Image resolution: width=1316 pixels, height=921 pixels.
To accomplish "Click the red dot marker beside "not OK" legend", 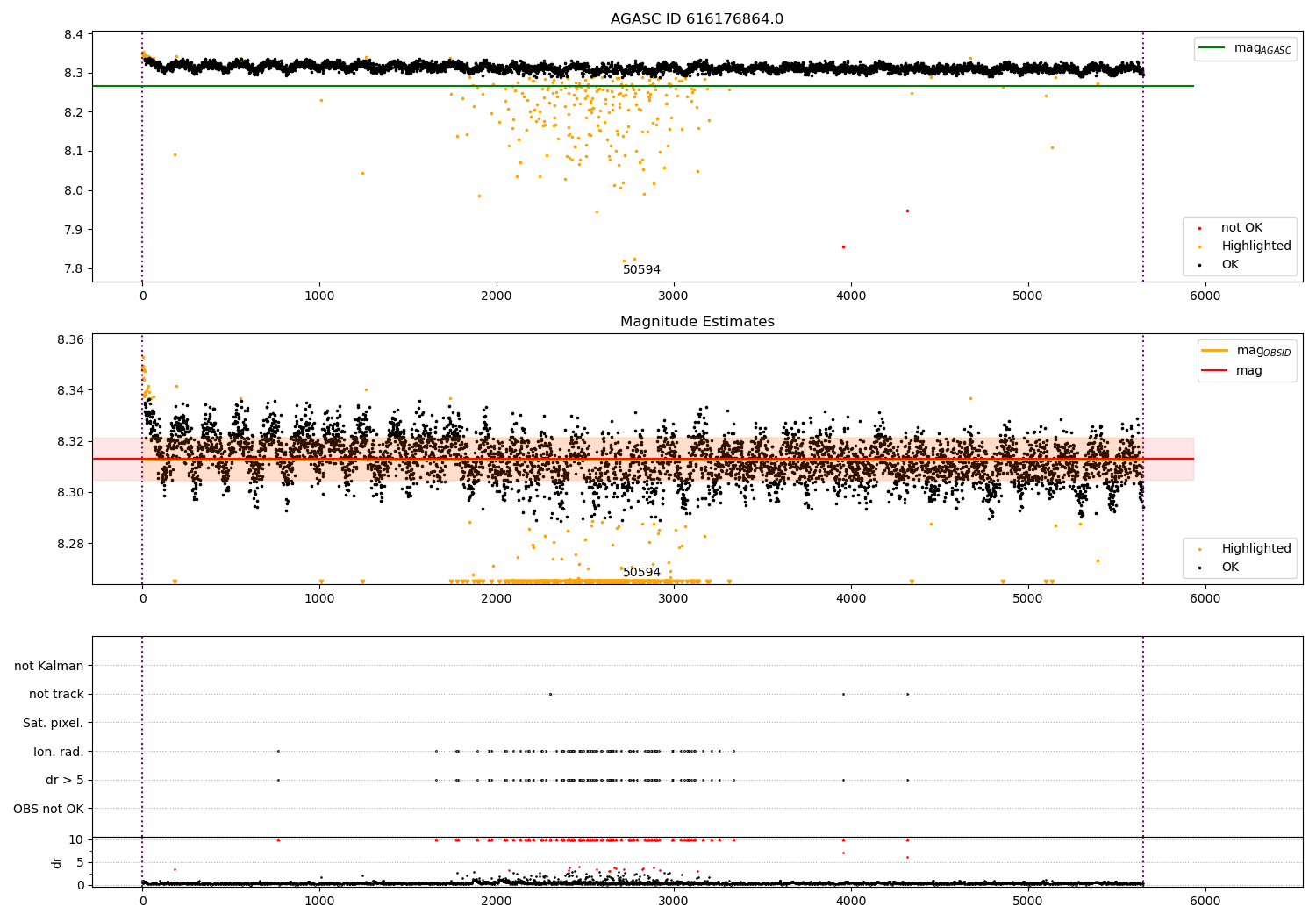I will 1199,228.
